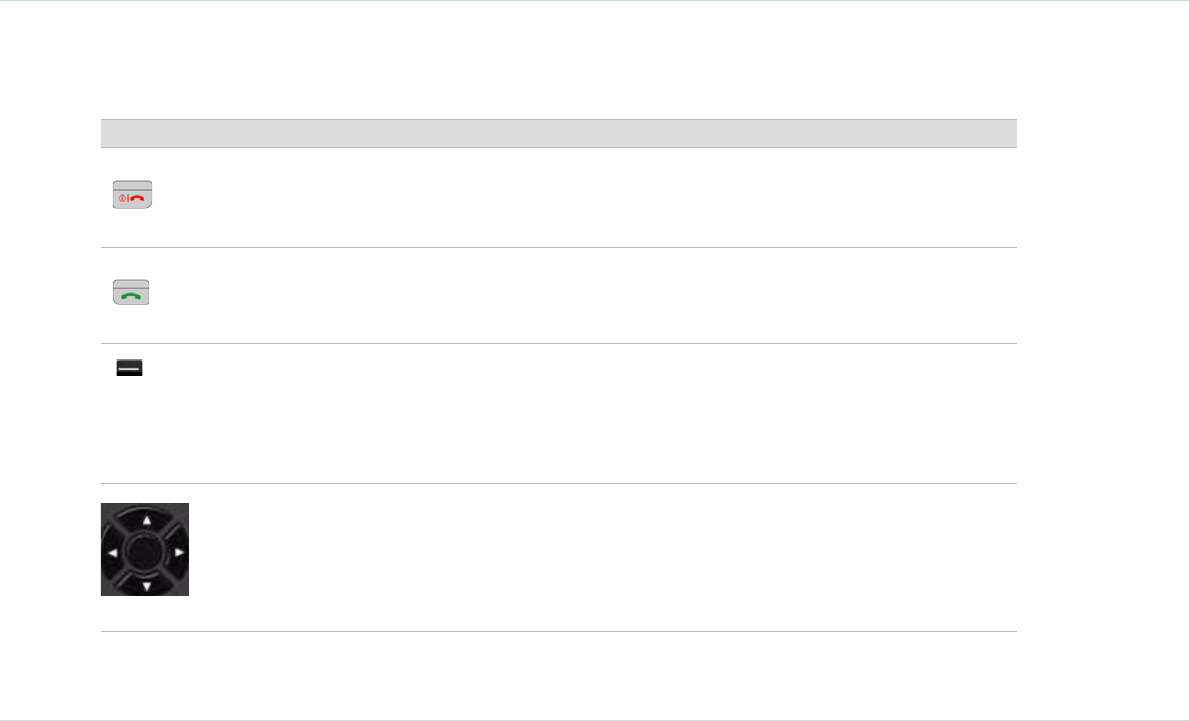Image resolution: width=1189 pixels, height=721 pixels.
Task: Click divider line below the call key row
Action: coord(558,344)
